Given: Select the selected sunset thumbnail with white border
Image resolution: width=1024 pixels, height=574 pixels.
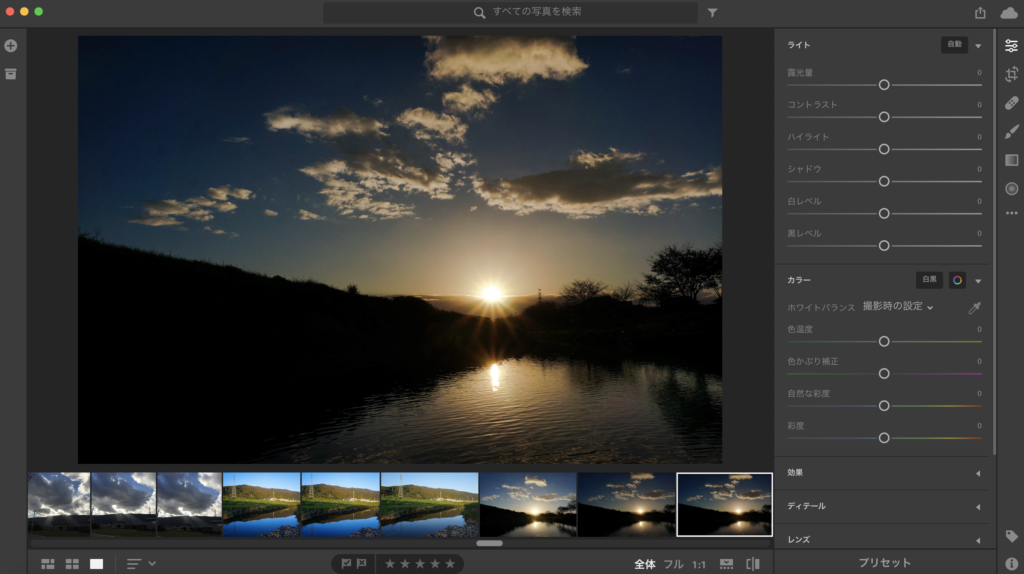Looking at the screenshot, I should 724,504.
